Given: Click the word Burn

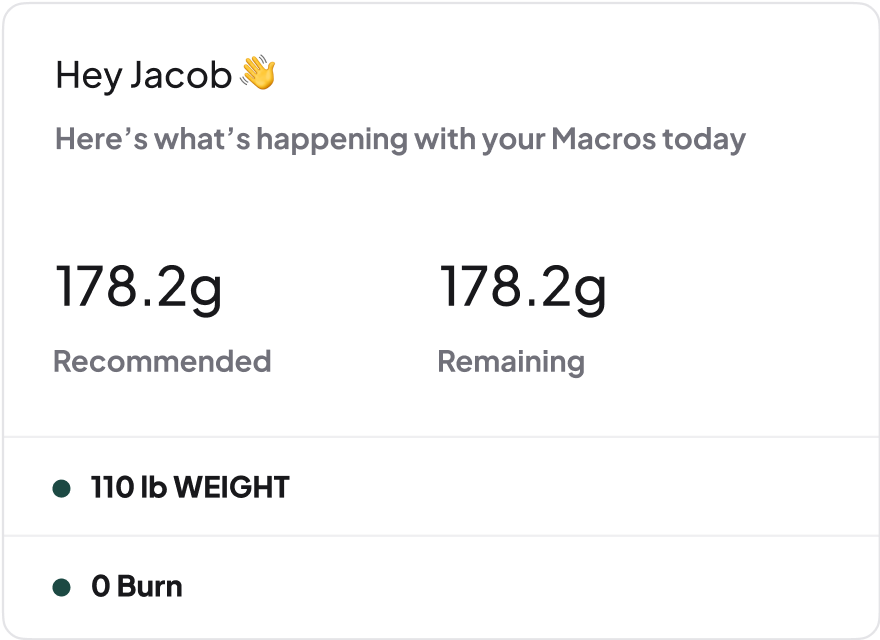Looking at the screenshot, I should coord(150,587).
